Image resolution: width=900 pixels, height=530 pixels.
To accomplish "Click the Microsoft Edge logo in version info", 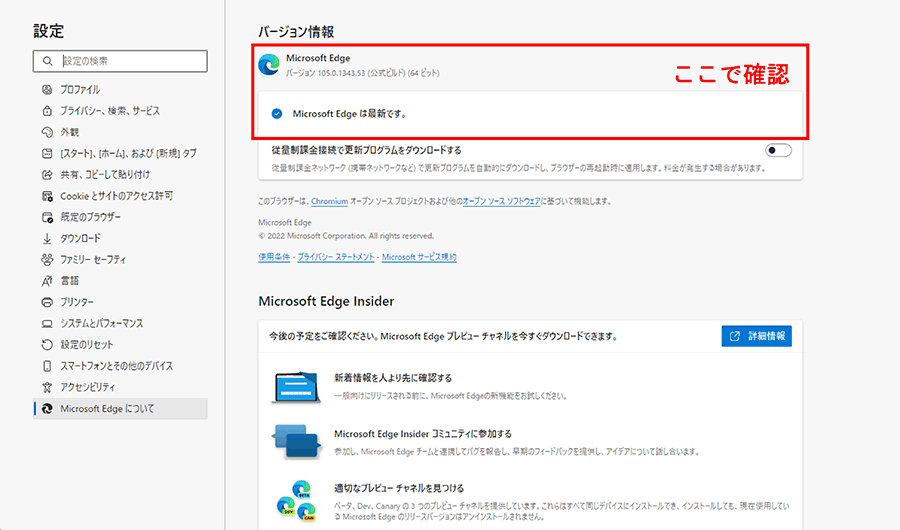I will coord(269,64).
